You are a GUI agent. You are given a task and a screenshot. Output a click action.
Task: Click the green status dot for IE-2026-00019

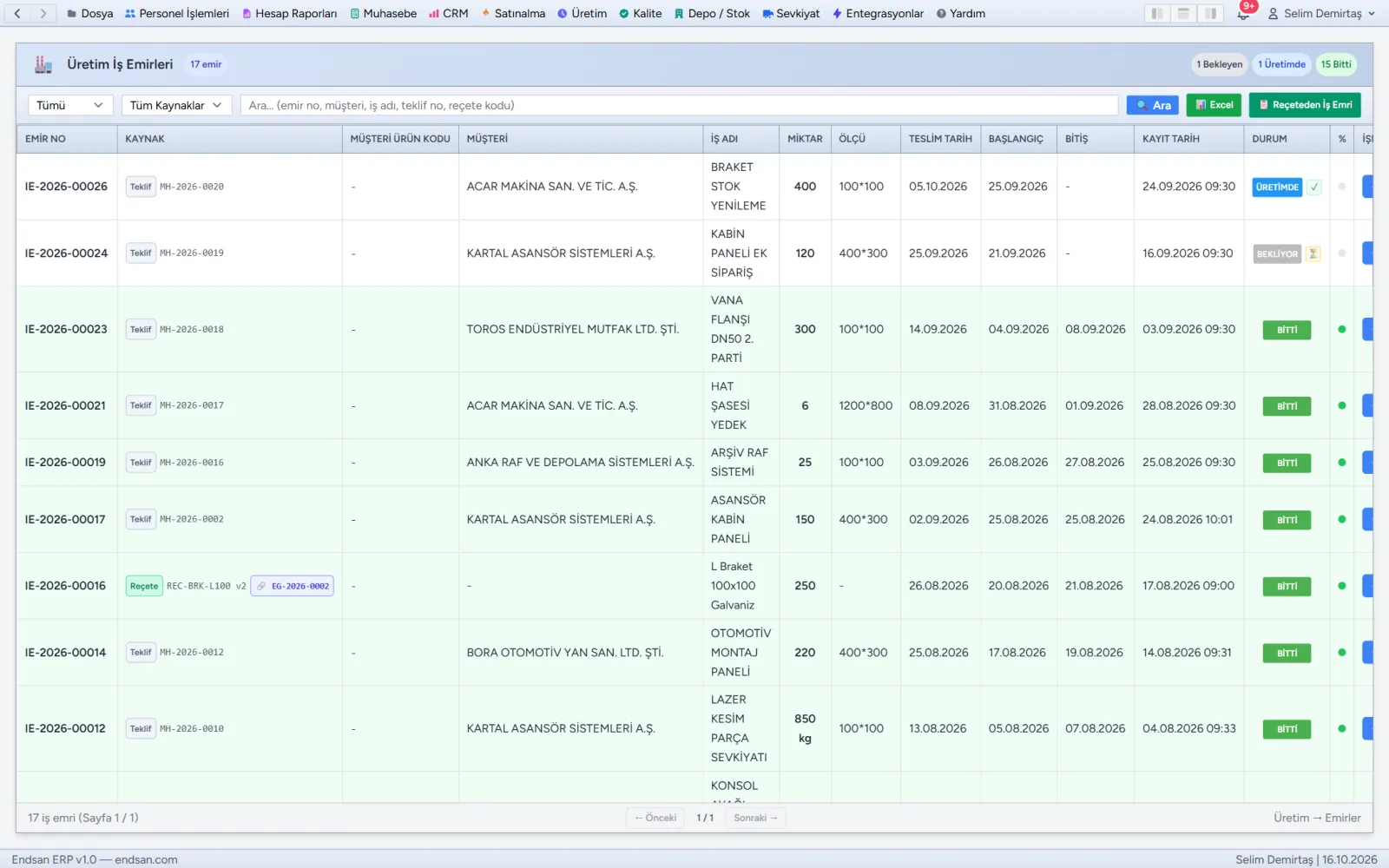[x=1342, y=463]
